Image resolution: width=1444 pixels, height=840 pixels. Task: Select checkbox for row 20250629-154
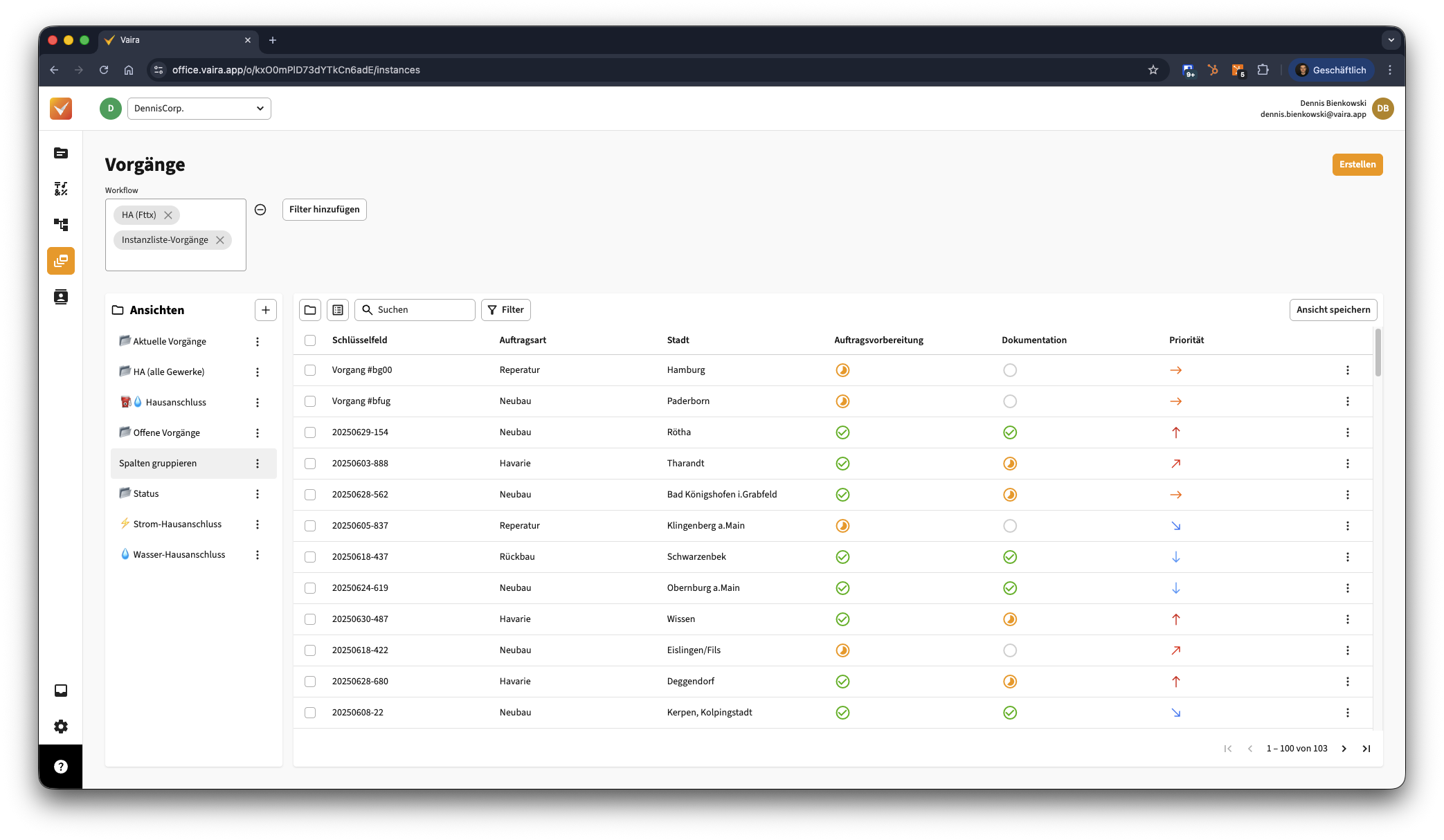click(x=310, y=432)
